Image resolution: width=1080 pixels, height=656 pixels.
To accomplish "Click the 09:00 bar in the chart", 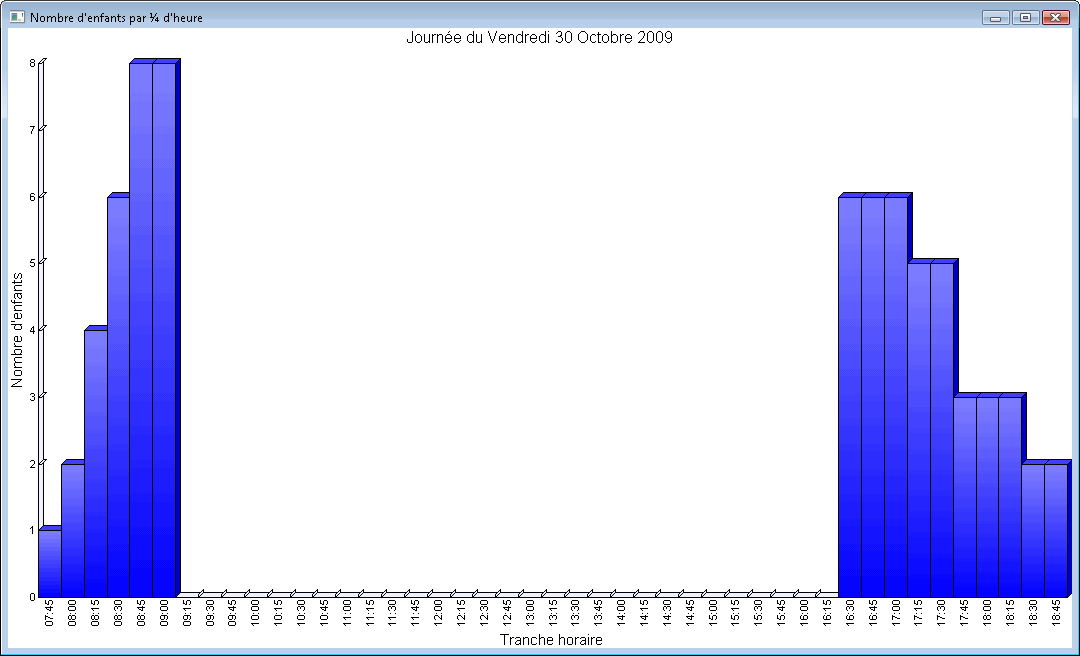I will point(164,330).
